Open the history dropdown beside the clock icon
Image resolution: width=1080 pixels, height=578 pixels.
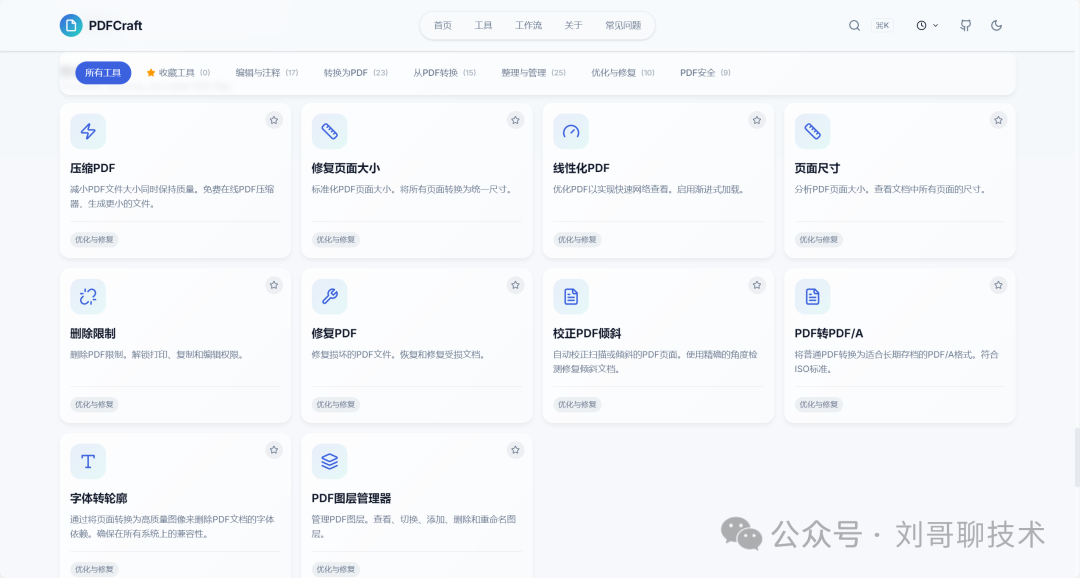click(x=926, y=25)
